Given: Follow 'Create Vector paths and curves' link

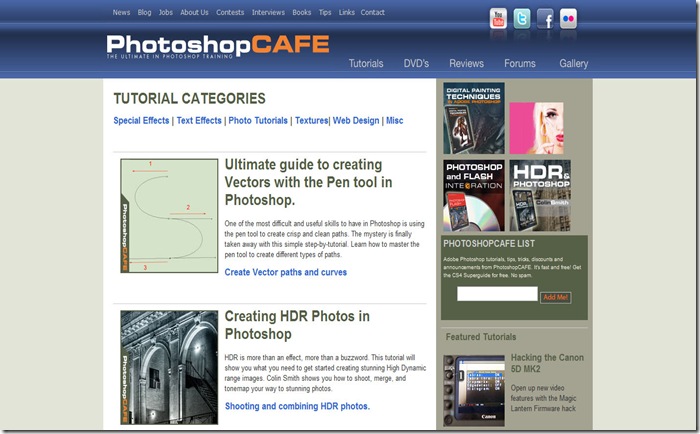Looking at the screenshot, I should point(286,272).
